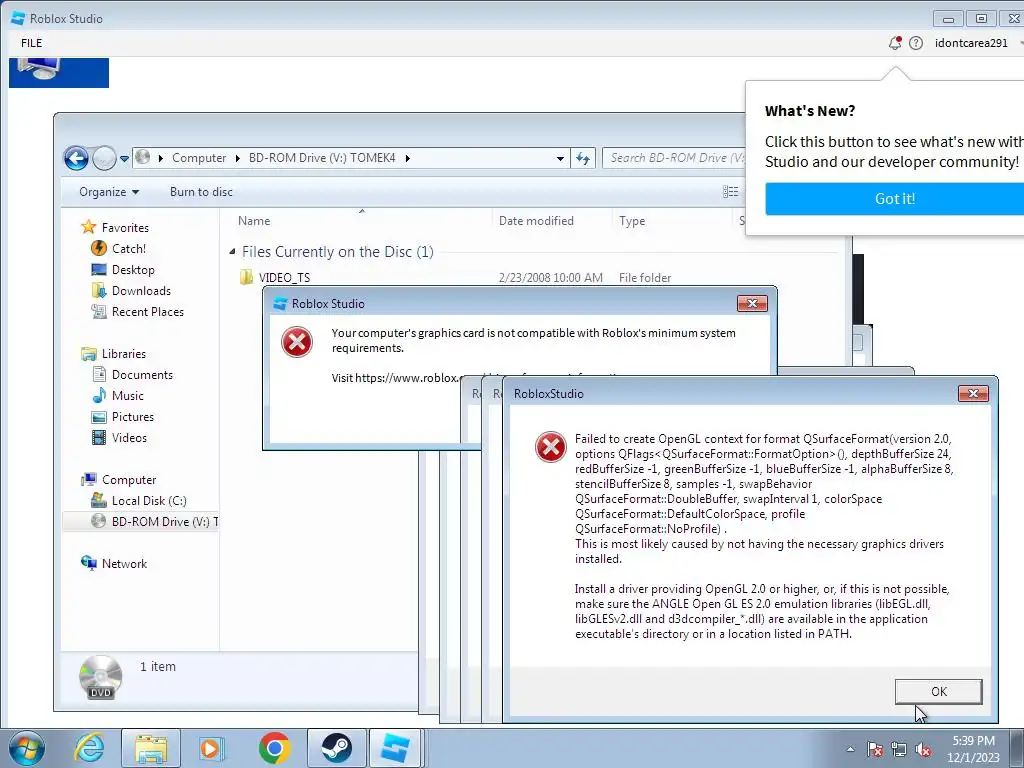The width and height of the screenshot is (1024, 768).
Task: Select the DVD disc icon in details pane
Action: (101, 677)
